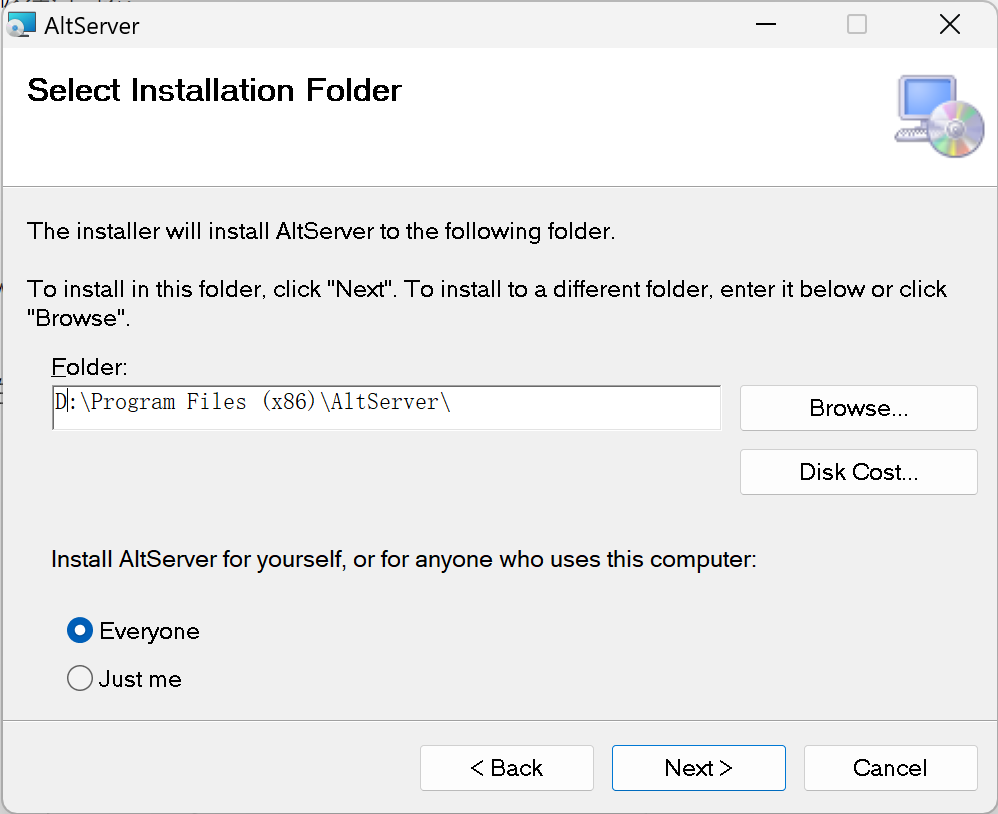
Task: Click the AltServer window title text
Action: pos(92,26)
